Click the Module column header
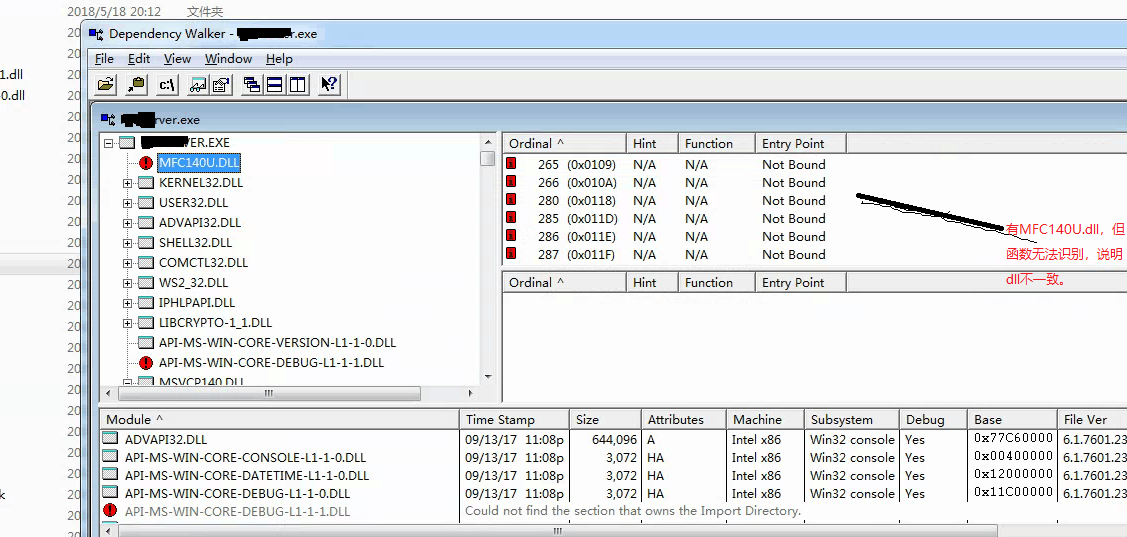 [x=280, y=419]
